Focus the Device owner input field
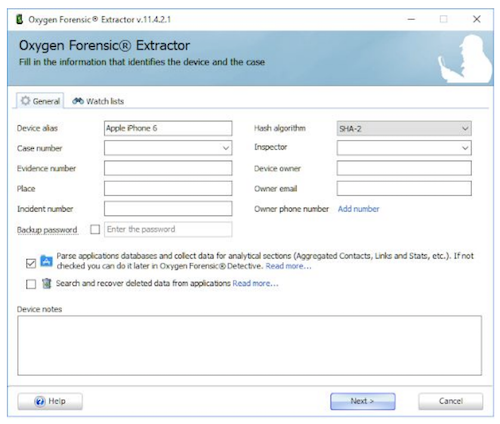Screen dimensions: 500x424 click(404, 168)
